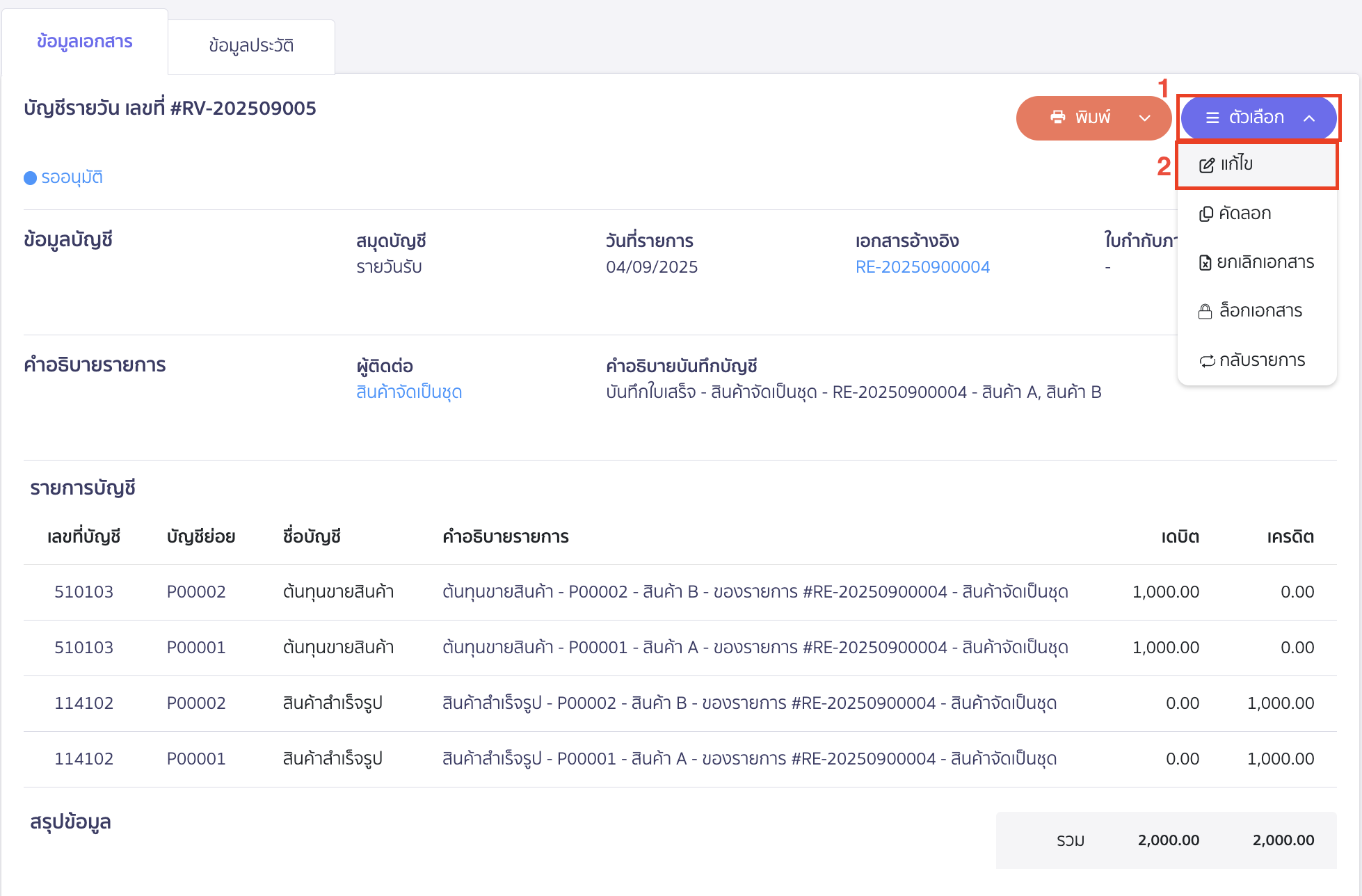This screenshot has width=1362, height=896.
Task: Expand the พิมพ์ dropdown arrow
Action: pos(1144,118)
